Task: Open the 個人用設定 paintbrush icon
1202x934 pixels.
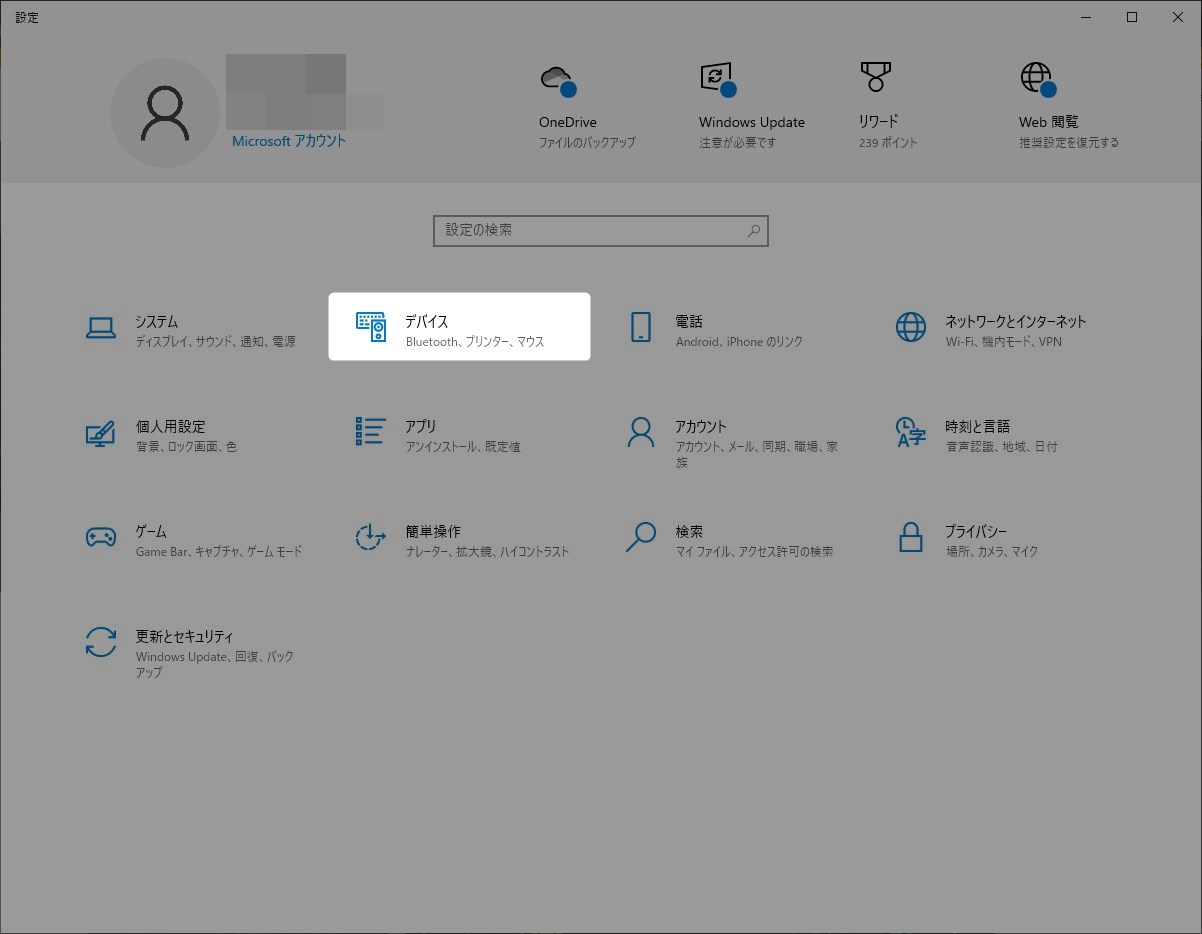Action: click(101, 432)
